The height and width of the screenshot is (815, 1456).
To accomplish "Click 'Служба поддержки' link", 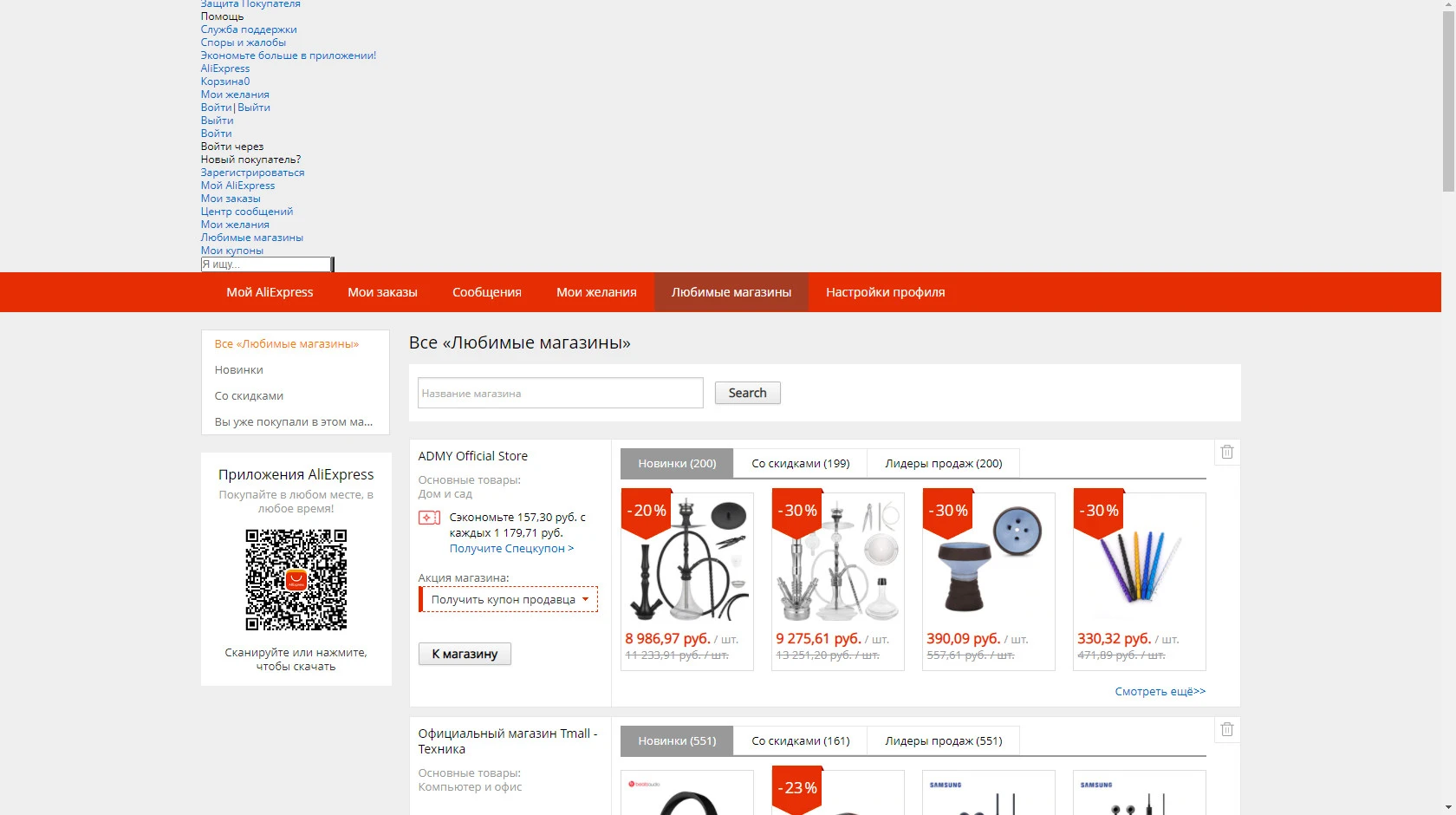I will tap(249, 29).
